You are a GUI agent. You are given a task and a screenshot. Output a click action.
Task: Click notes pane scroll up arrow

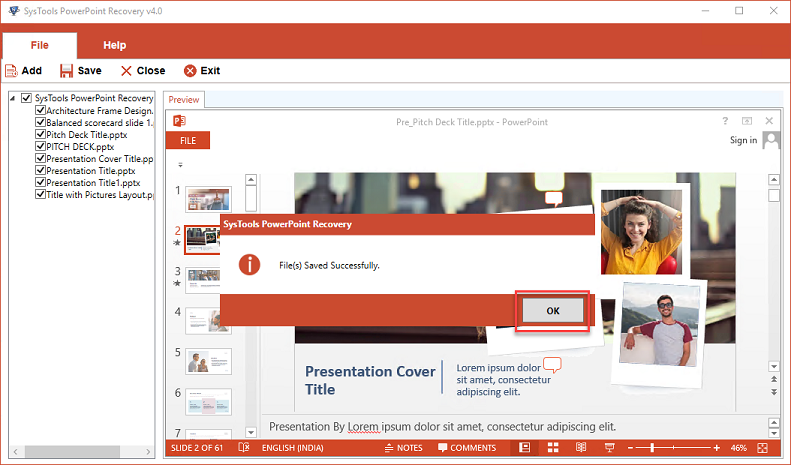774,423
